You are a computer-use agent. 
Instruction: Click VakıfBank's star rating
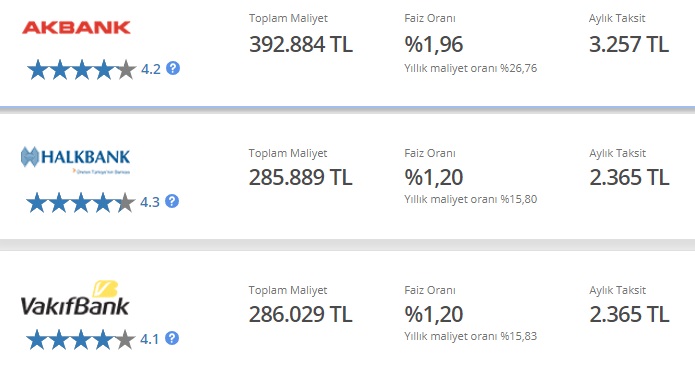tap(81, 339)
